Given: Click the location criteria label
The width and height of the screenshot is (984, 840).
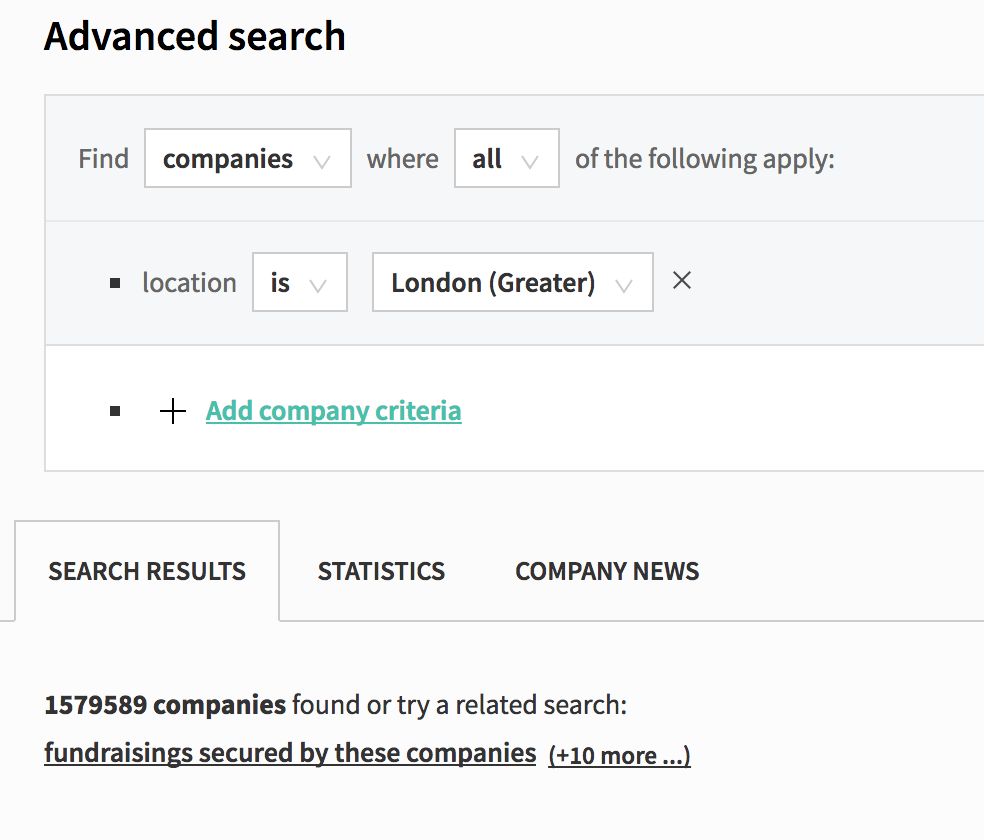Looking at the screenshot, I should pos(190,283).
